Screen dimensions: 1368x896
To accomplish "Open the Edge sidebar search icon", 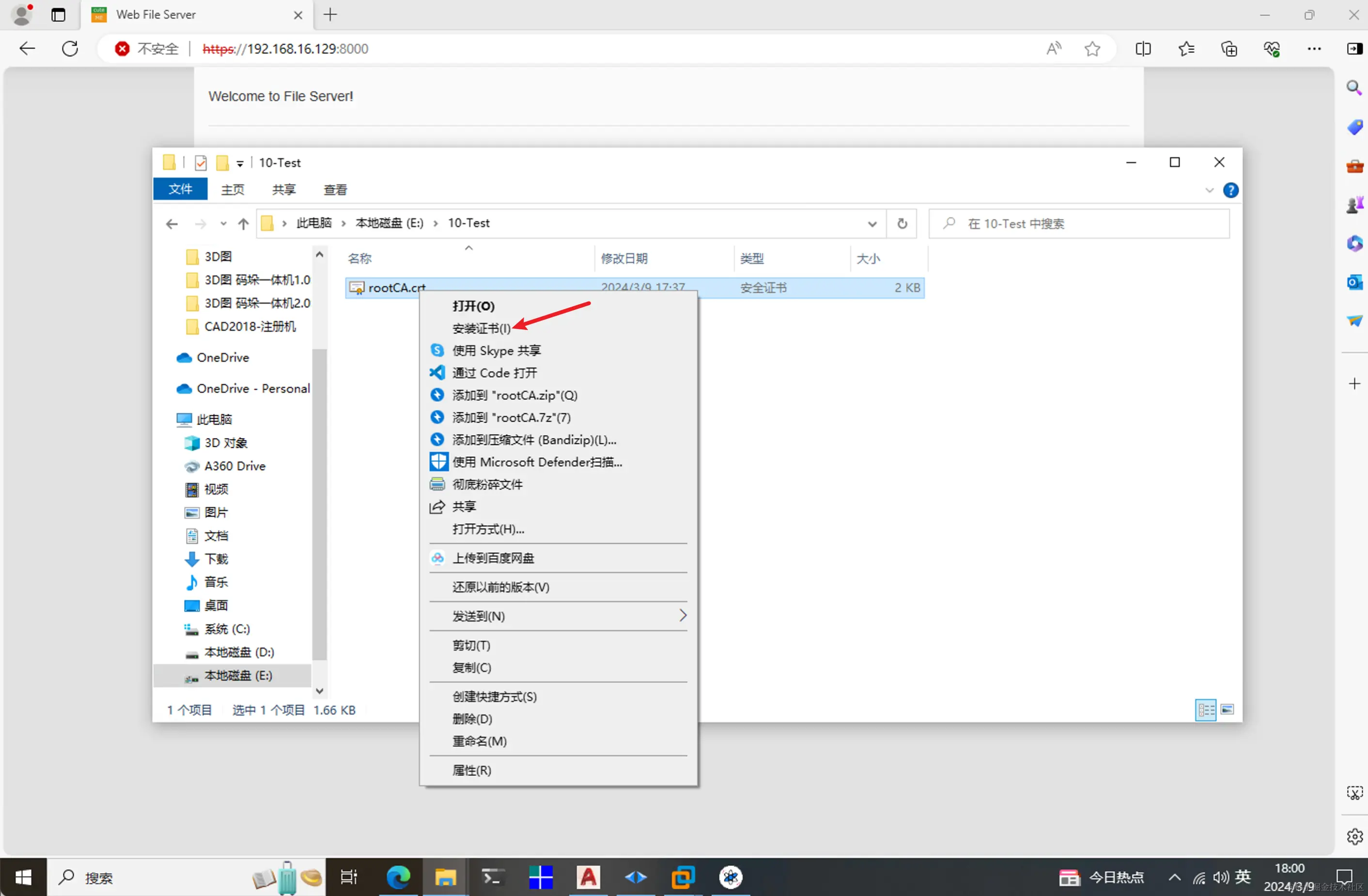I will coord(1354,88).
